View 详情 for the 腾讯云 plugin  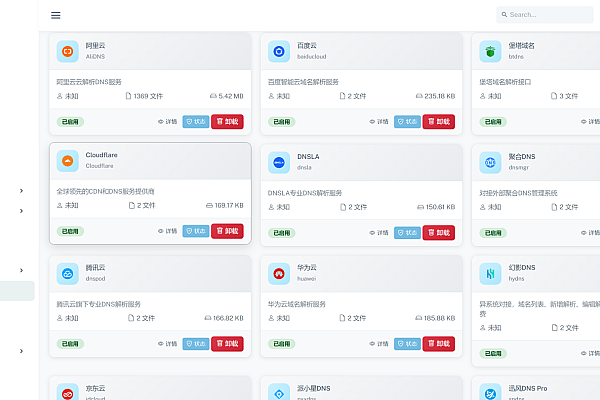(x=168, y=344)
